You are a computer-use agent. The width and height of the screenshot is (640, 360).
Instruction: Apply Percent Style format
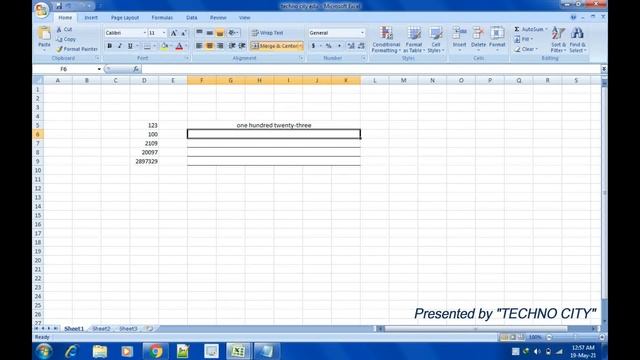point(329,46)
